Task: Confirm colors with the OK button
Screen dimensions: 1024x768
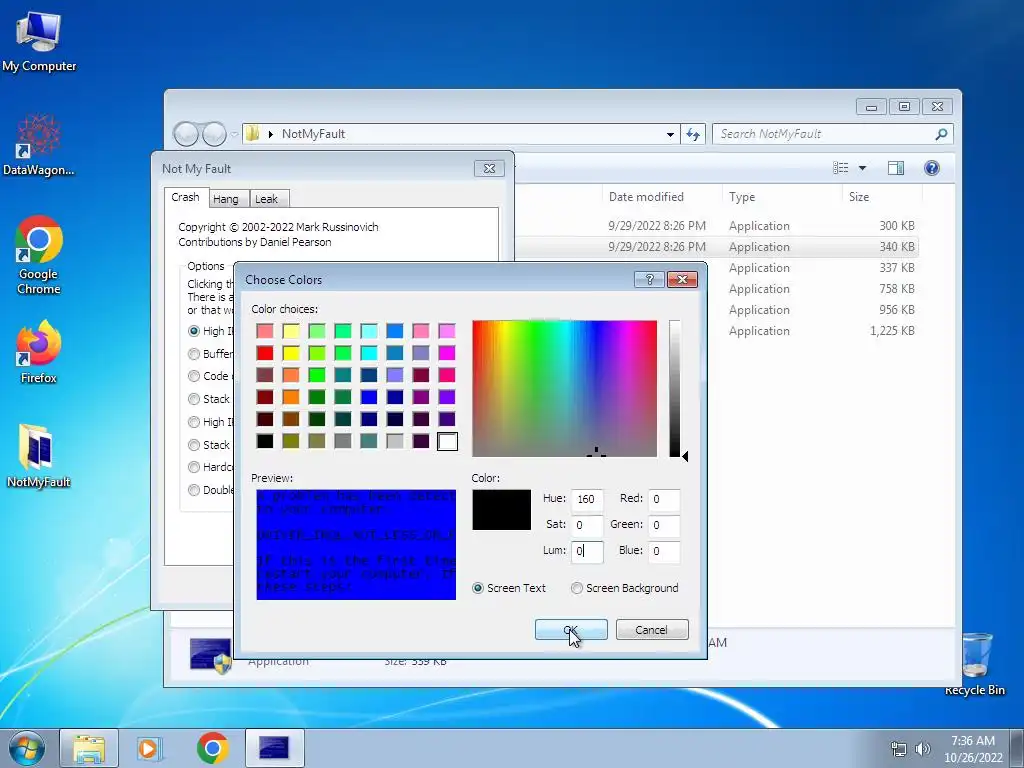Action: (x=571, y=630)
